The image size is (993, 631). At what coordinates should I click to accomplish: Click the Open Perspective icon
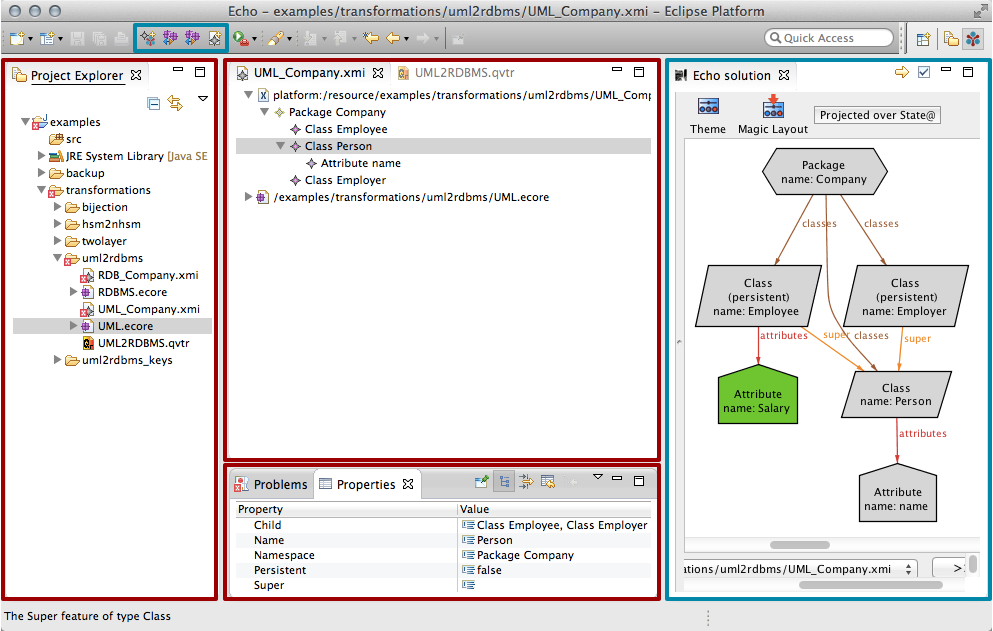[x=922, y=38]
